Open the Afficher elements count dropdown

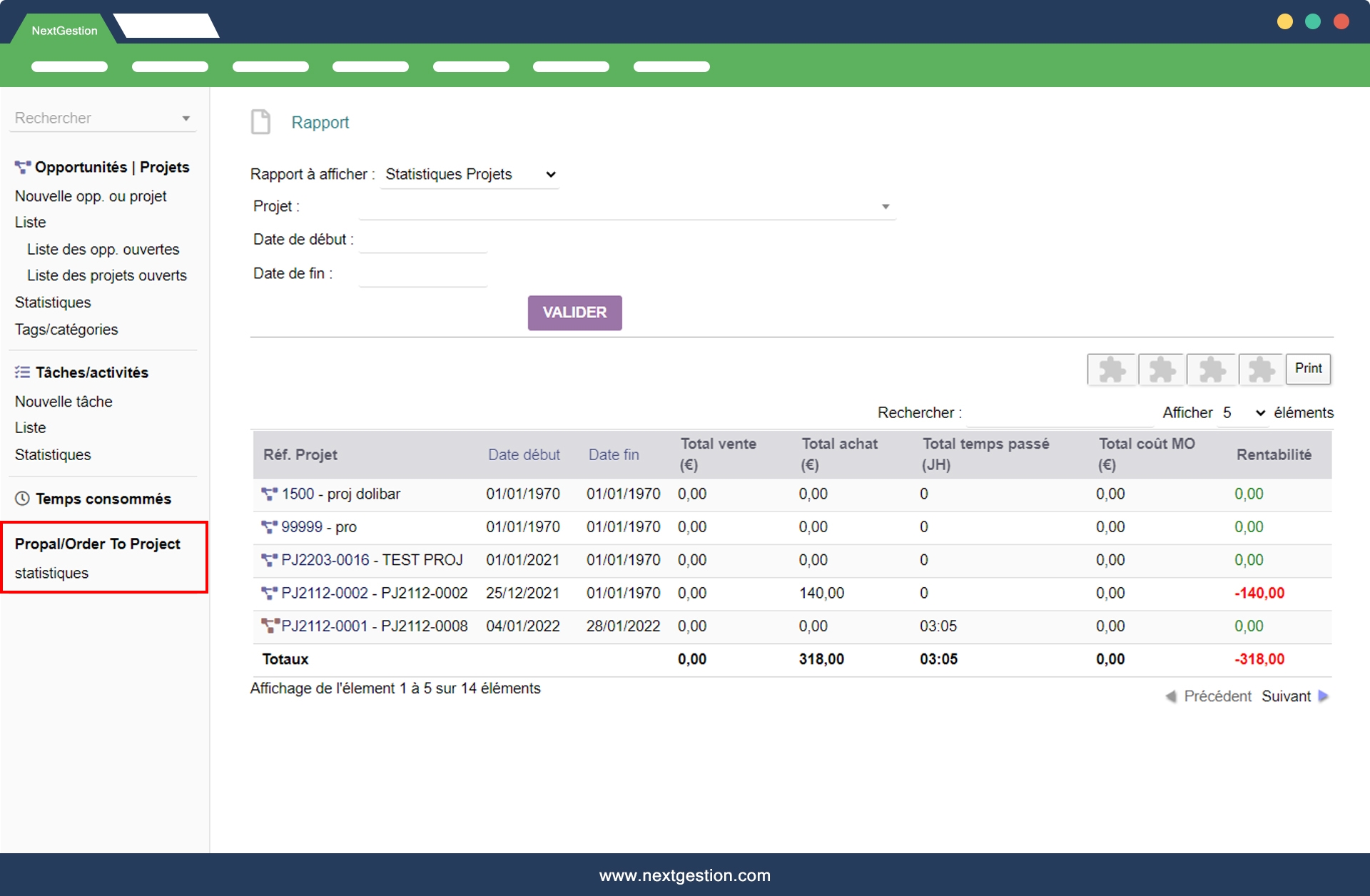click(x=1243, y=413)
